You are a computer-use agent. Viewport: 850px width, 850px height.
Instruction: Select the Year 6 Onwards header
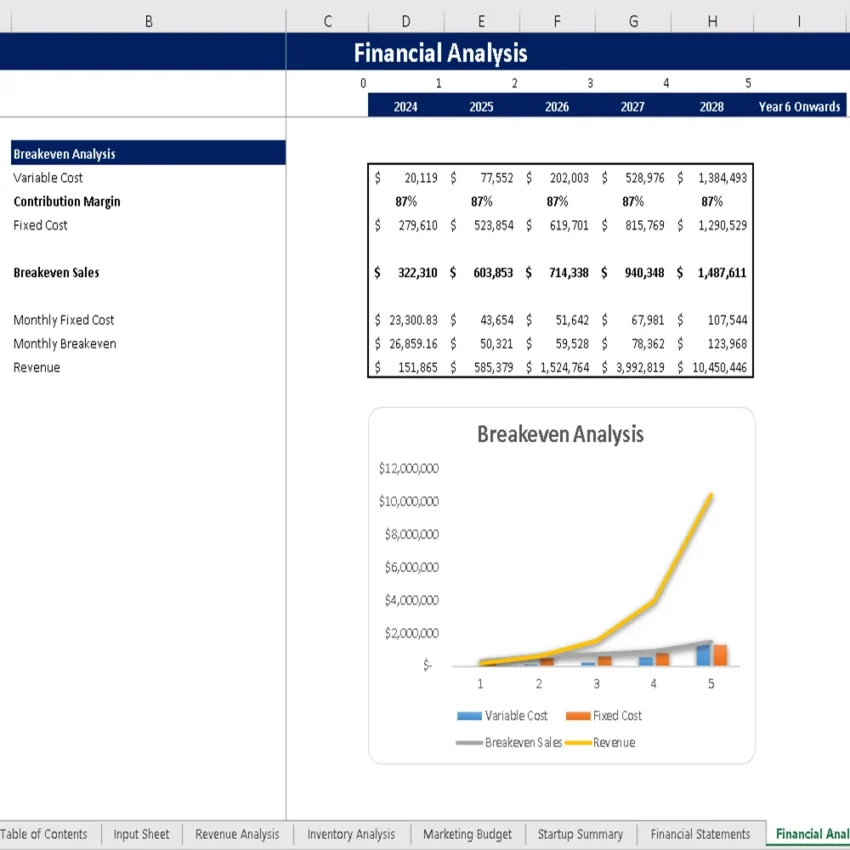tap(798, 106)
